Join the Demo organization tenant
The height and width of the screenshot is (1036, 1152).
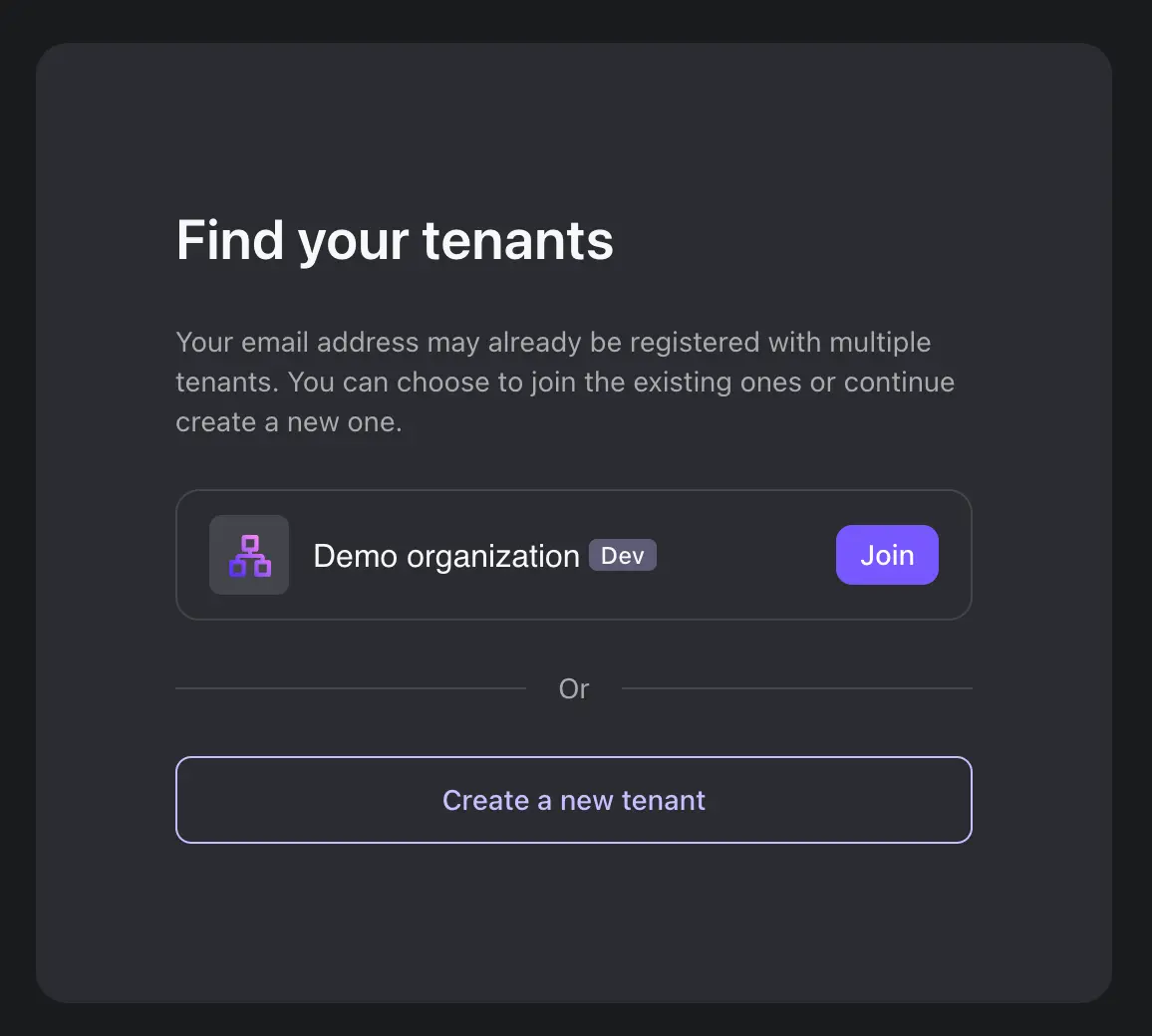[x=887, y=555]
